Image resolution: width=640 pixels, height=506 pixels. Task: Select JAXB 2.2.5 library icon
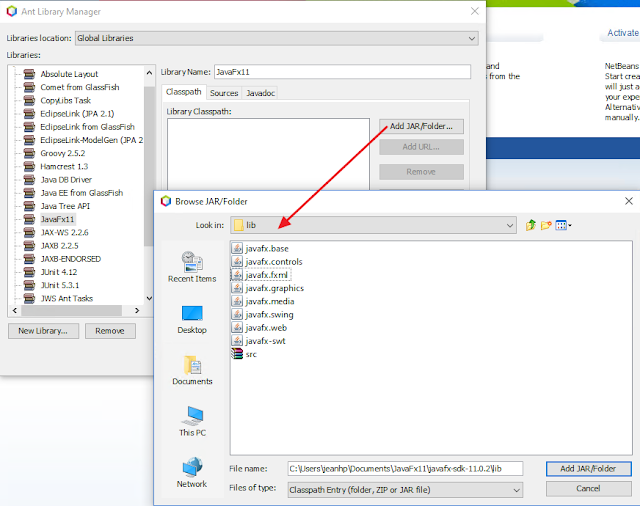pos(29,245)
